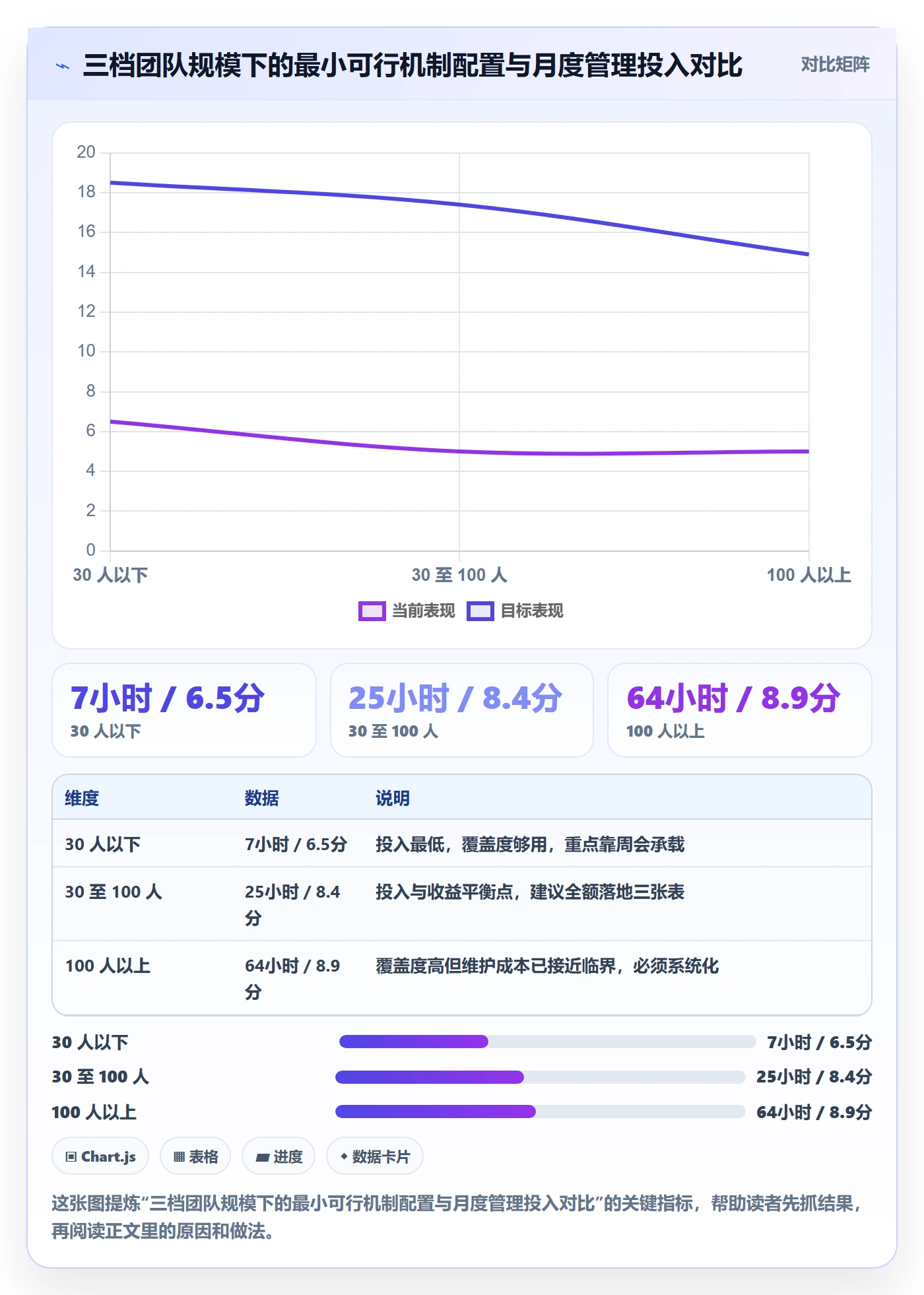Click the 数据 column header
This screenshot has width=924, height=1295.
coord(262,798)
